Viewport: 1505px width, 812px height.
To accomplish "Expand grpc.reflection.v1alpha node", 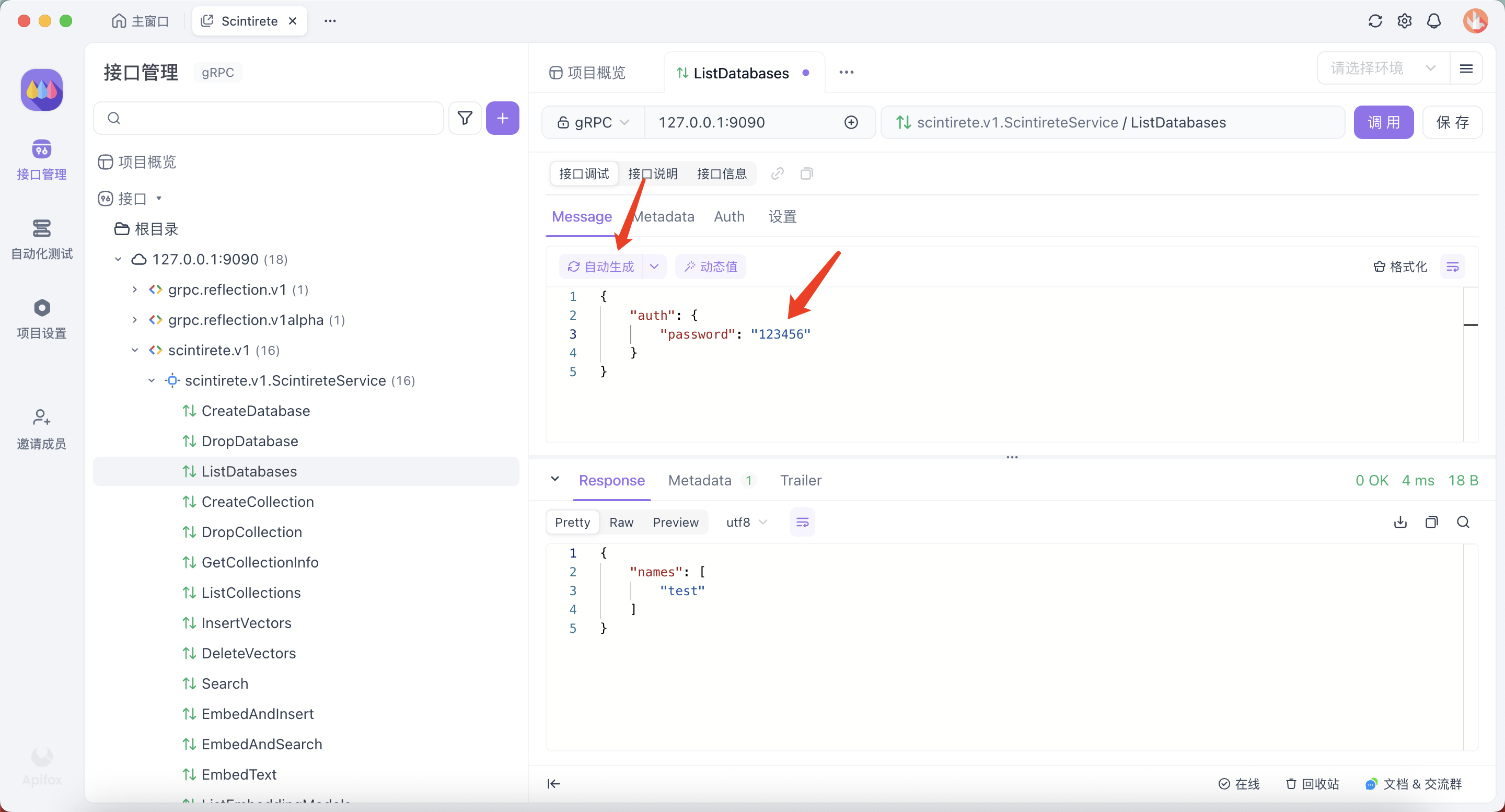I will pos(135,320).
